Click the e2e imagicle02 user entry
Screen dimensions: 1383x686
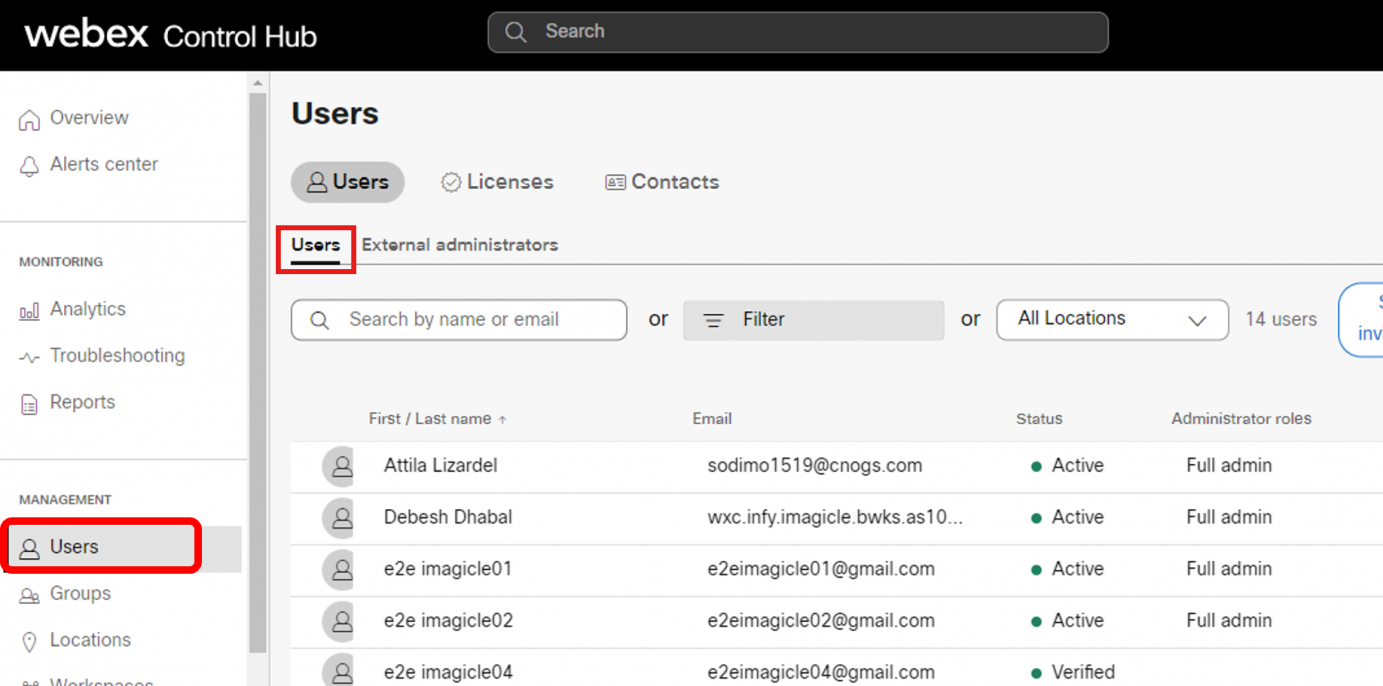tap(447, 621)
